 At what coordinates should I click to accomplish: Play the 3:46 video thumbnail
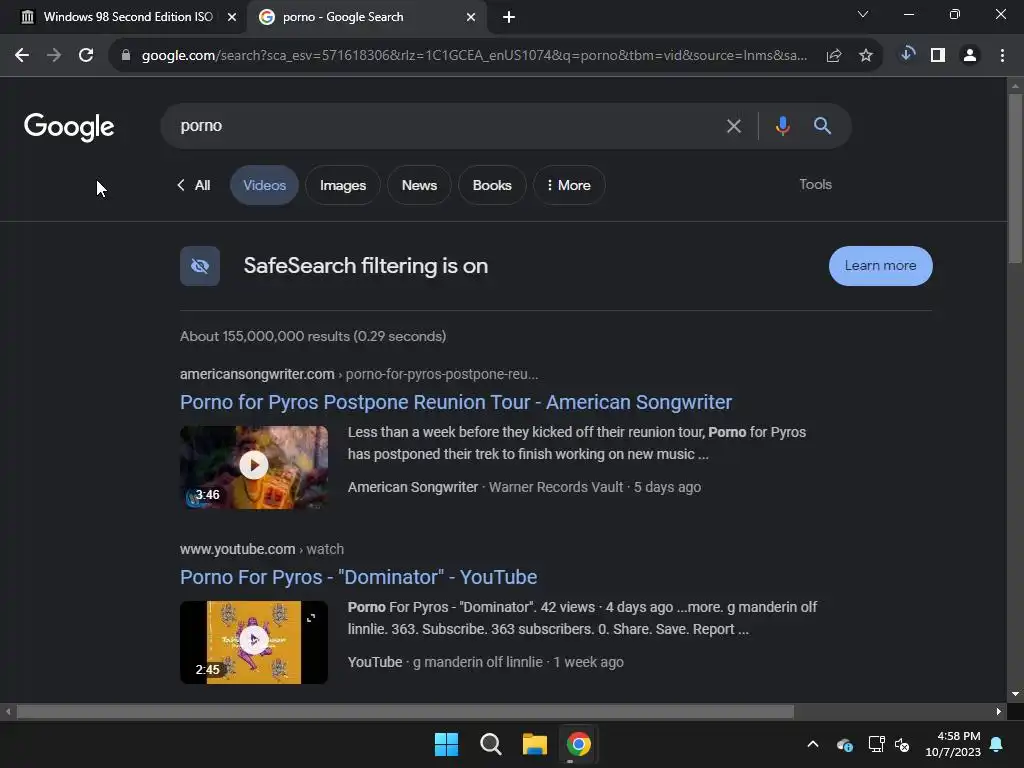click(x=254, y=468)
